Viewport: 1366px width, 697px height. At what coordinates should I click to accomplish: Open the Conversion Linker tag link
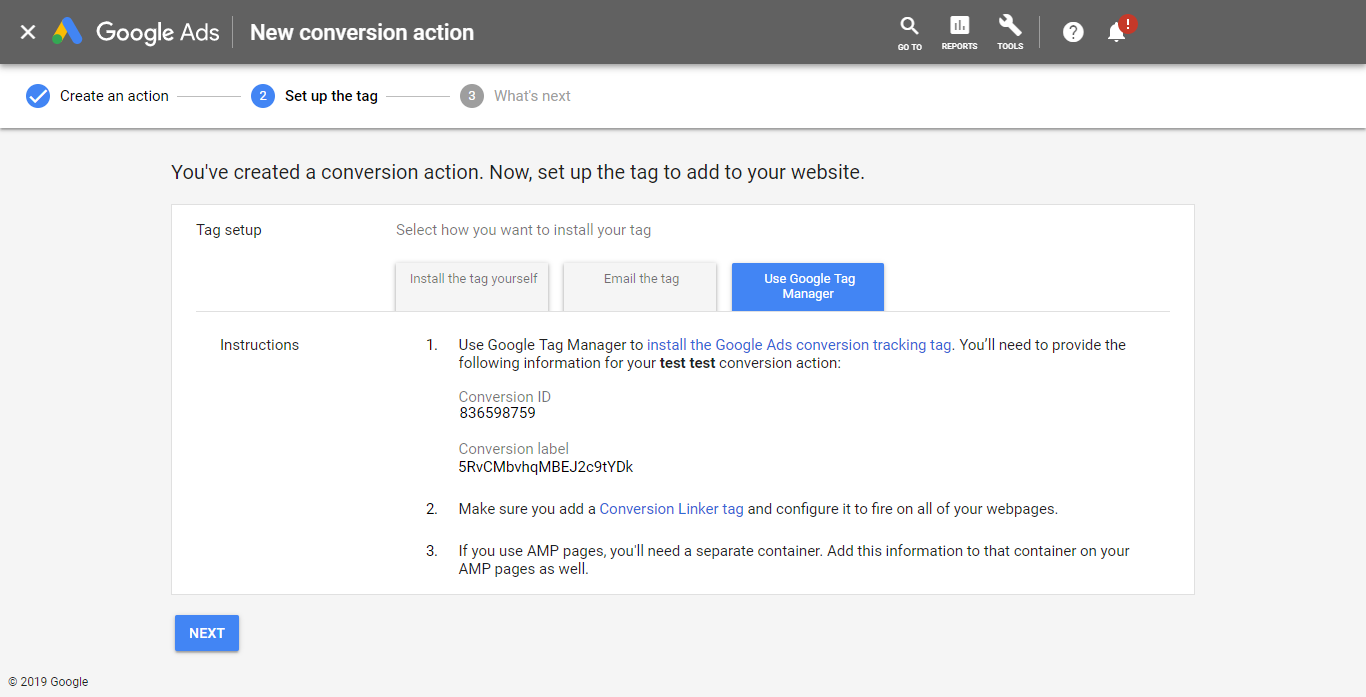tap(671, 509)
